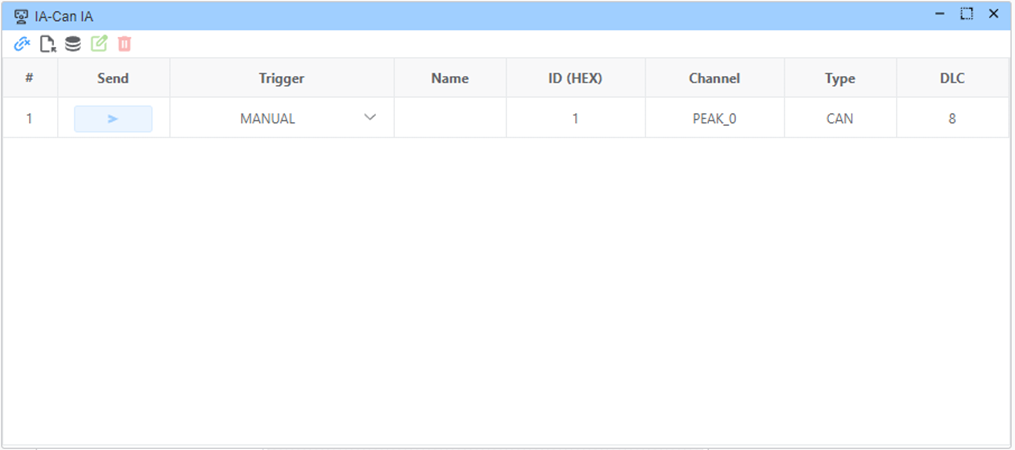
Task: Click the PEAK_0 channel cell
Action: point(714,118)
